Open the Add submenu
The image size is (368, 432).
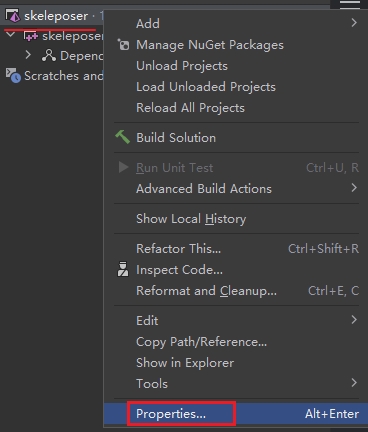click(x=236, y=24)
